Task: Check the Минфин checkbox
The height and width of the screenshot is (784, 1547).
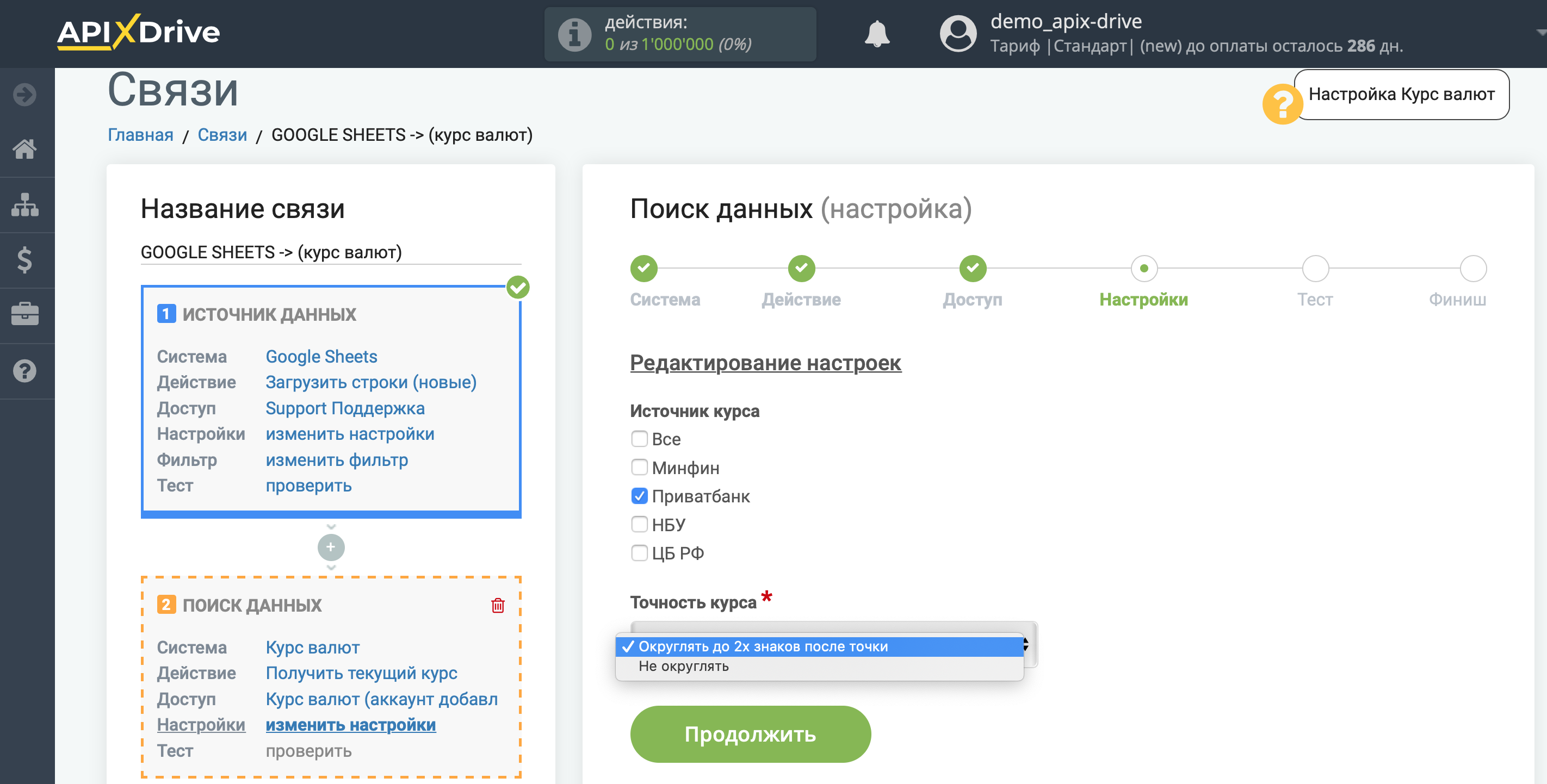Action: [x=639, y=467]
